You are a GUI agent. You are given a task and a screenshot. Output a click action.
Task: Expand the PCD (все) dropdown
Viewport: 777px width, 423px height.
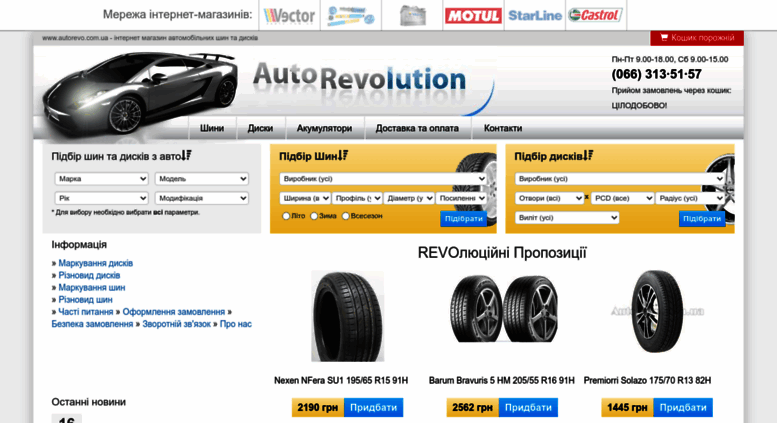pyautogui.click(x=622, y=198)
